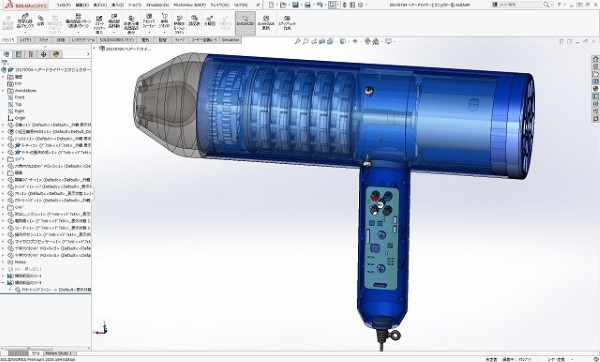
Task: Click Zoom to Fit in heads-up toolbar
Action: pyautogui.click(x=298, y=41)
